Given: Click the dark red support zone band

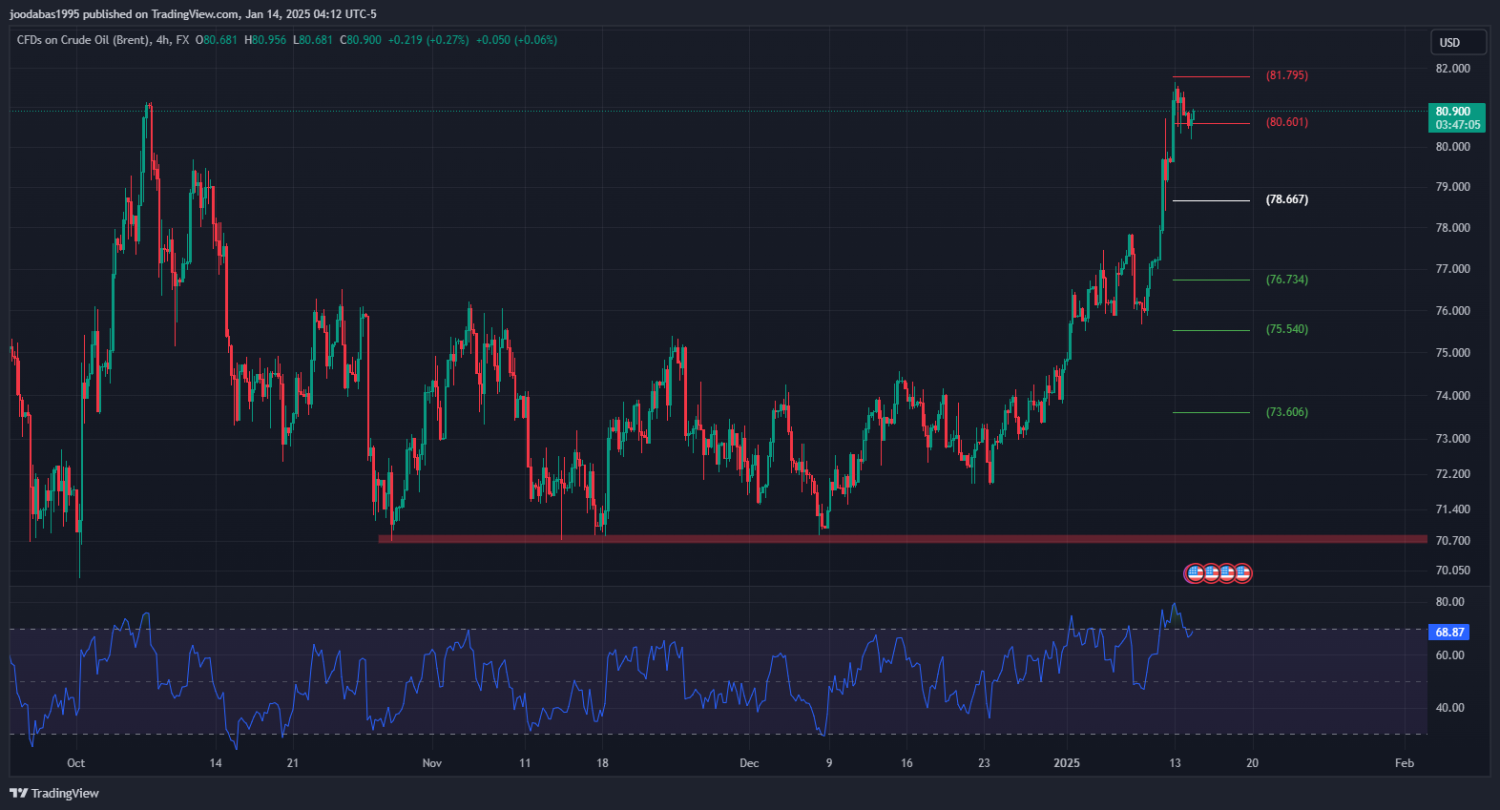Looking at the screenshot, I should (900, 539).
